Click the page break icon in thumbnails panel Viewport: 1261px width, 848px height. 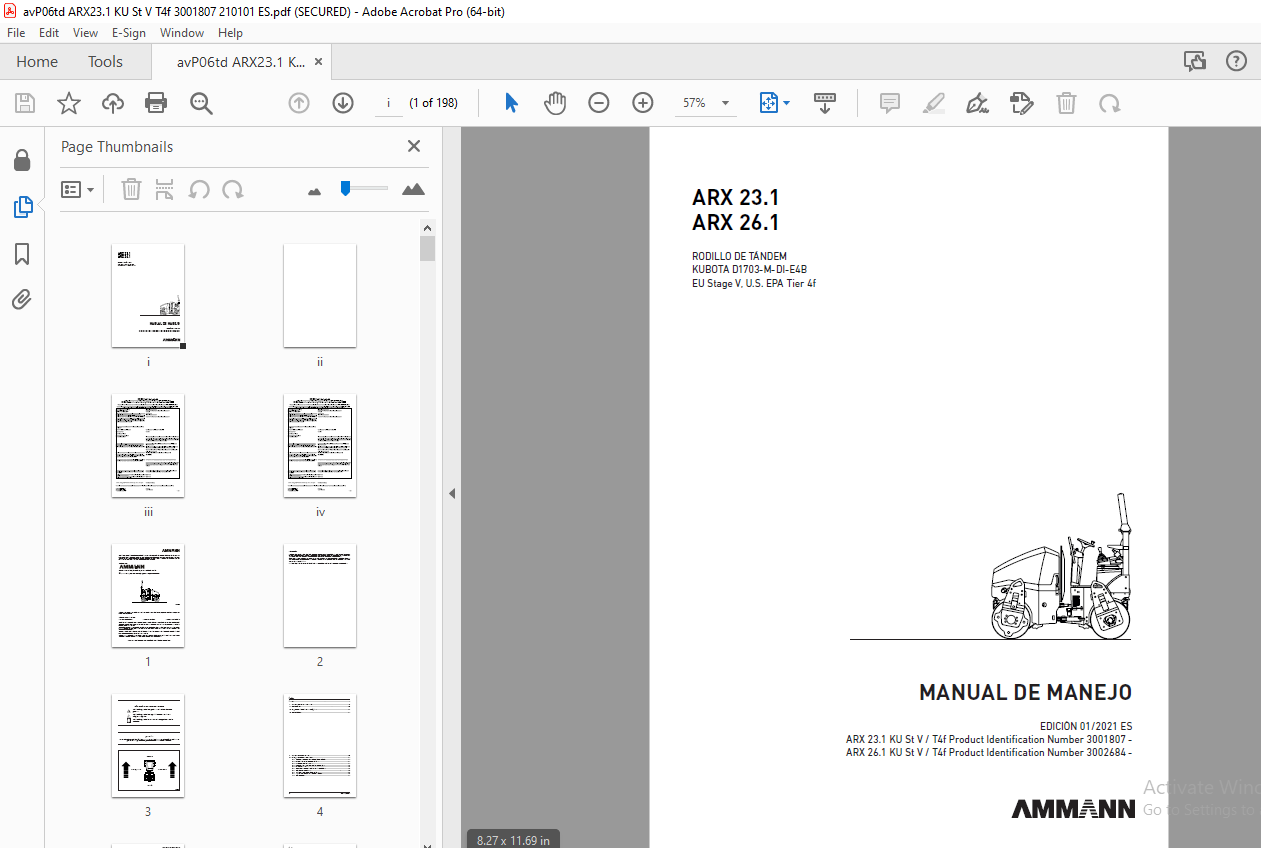165,189
